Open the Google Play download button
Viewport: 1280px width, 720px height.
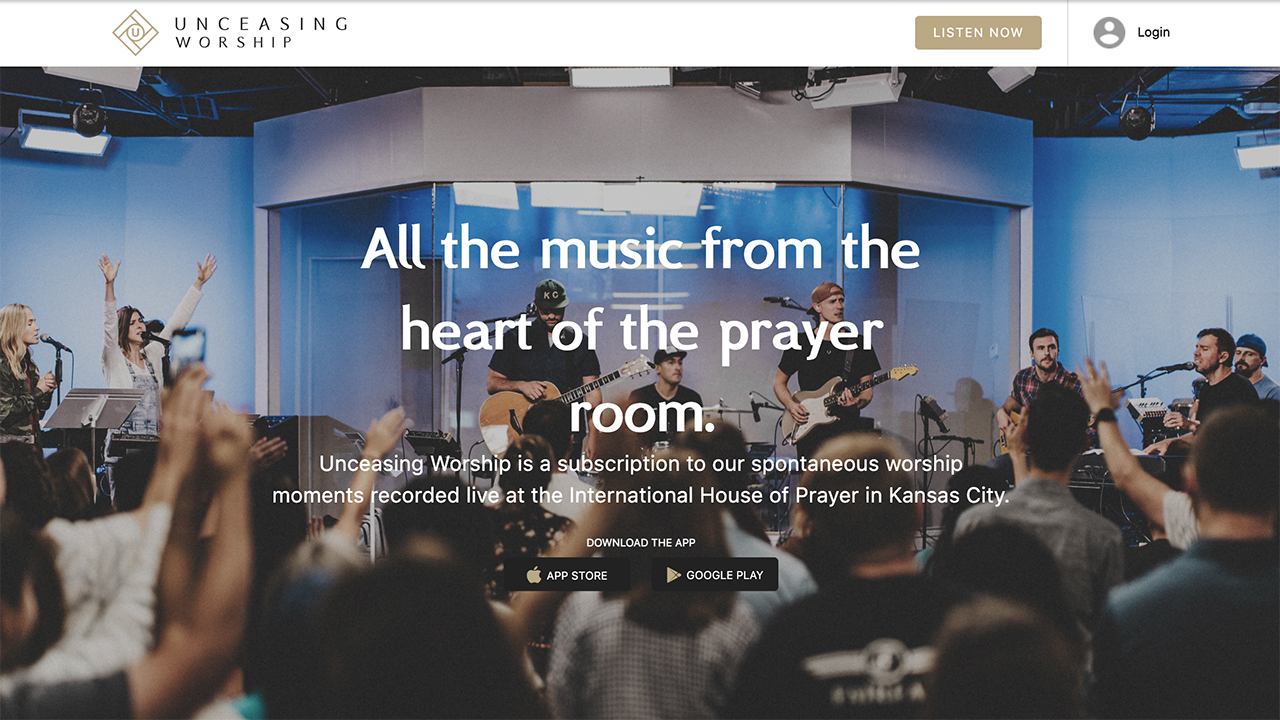[715, 575]
